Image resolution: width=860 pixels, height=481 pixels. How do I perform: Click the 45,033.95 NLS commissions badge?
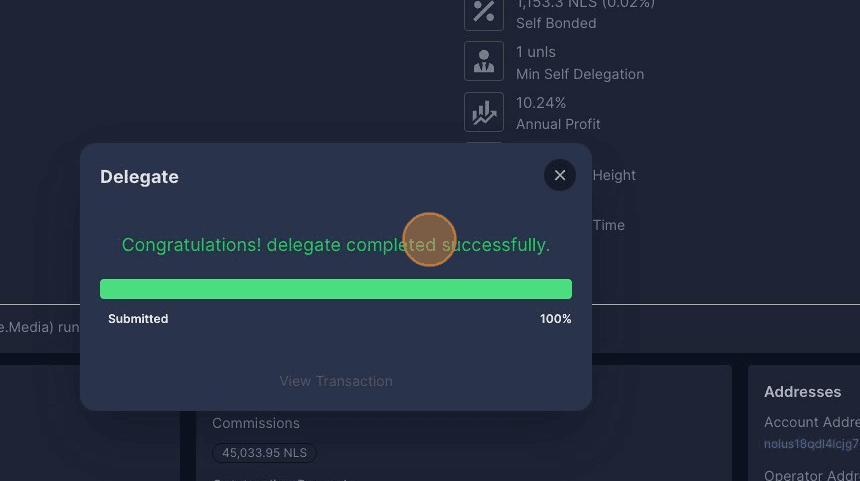pos(264,453)
